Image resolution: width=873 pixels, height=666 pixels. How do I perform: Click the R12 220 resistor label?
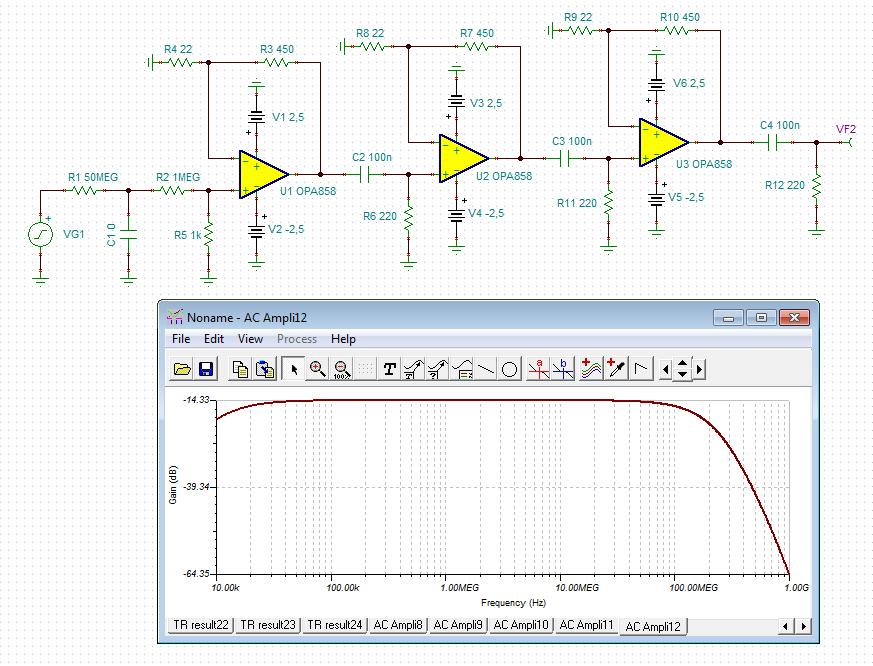pyautogui.click(x=784, y=185)
